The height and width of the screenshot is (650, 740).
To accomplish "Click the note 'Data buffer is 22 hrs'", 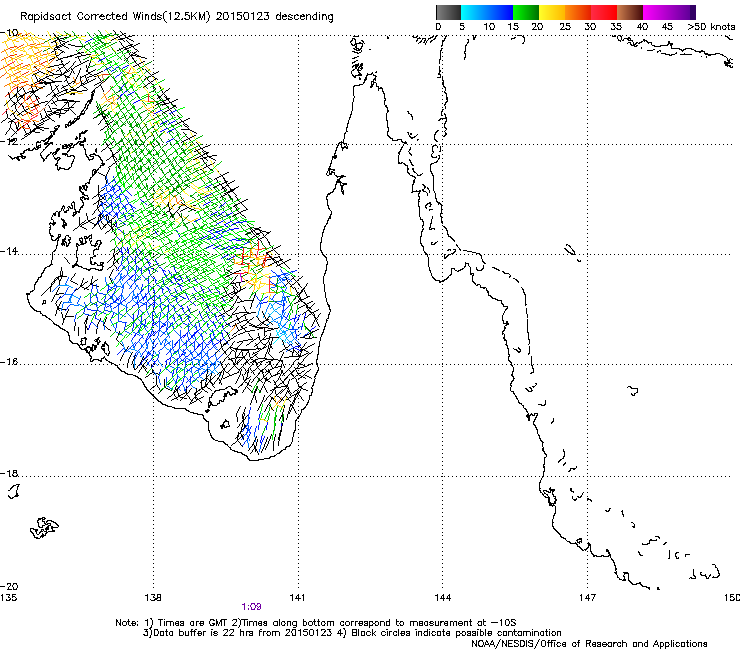I will (202, 633).
